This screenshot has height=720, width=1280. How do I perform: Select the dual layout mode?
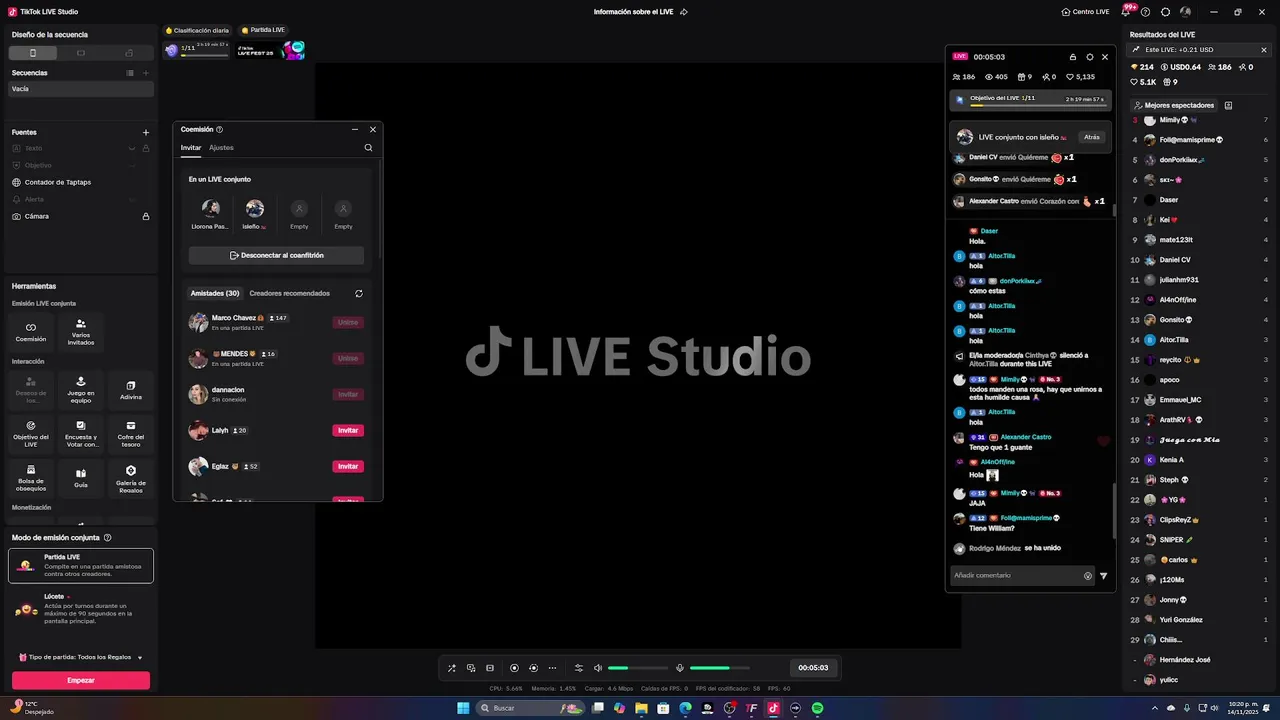[x=129, y=53]
